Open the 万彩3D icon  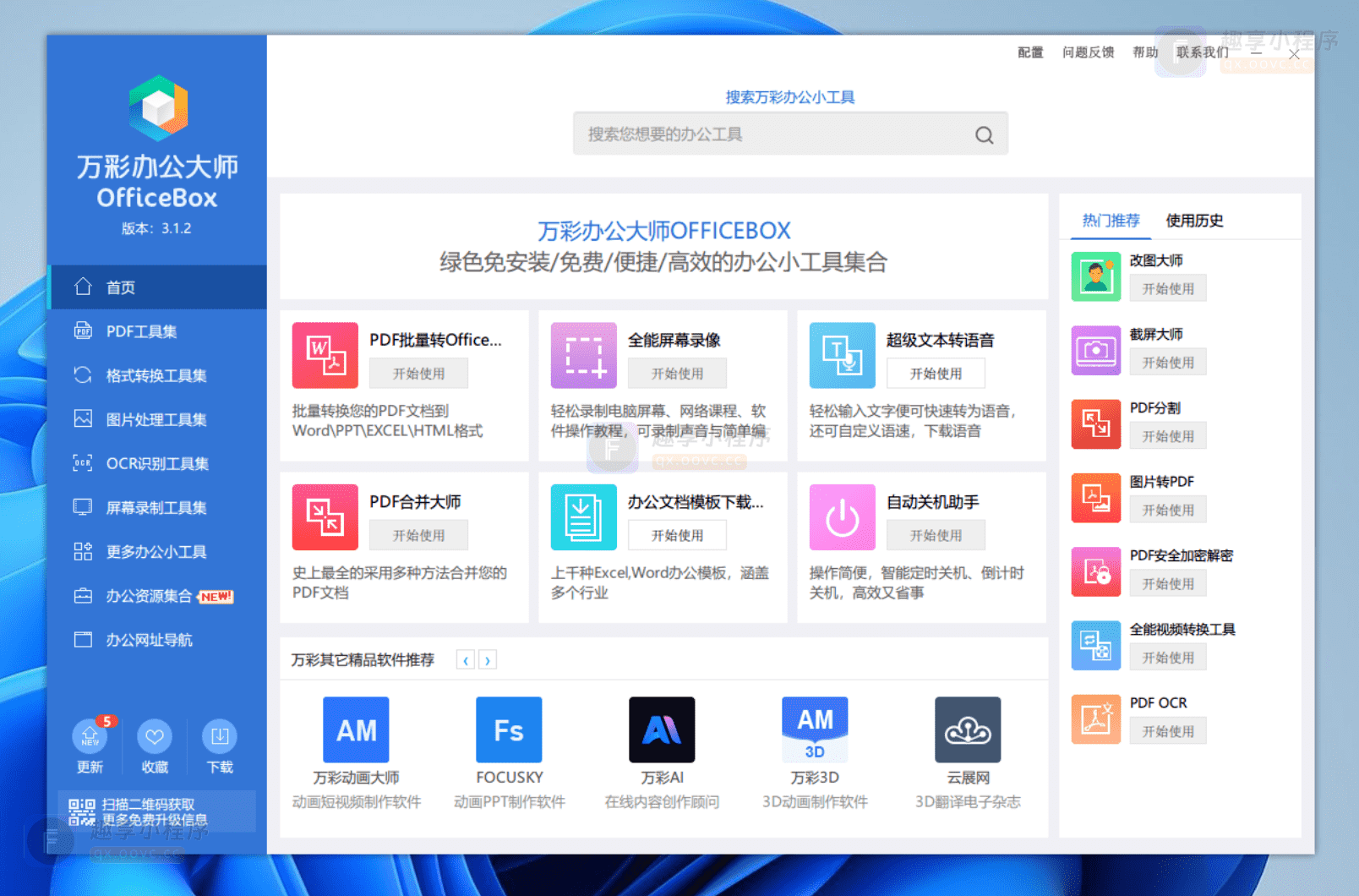point(815,729)
